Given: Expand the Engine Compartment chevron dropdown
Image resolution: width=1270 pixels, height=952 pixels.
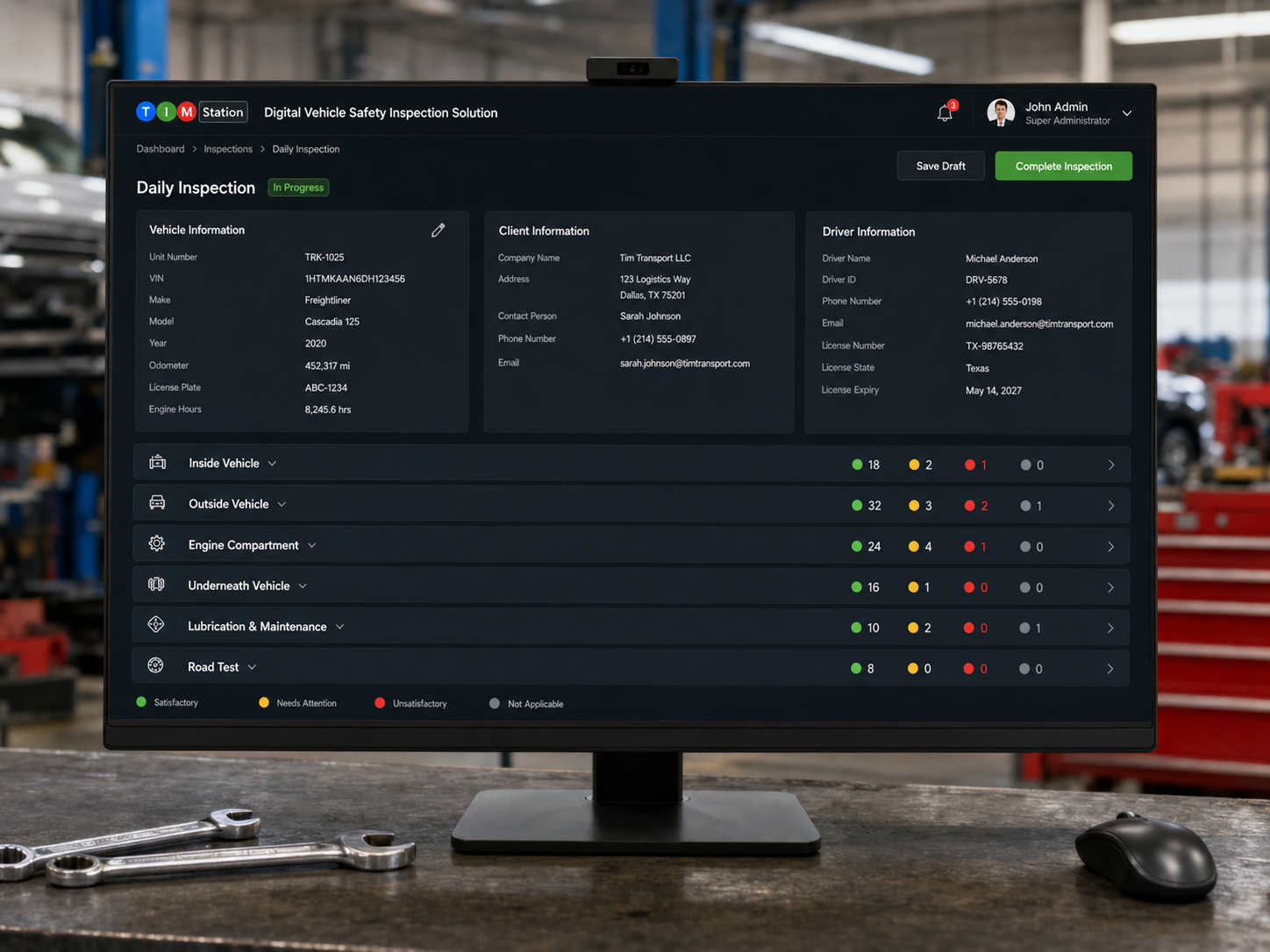Looking at the screenshot, I should click(311, 545).
